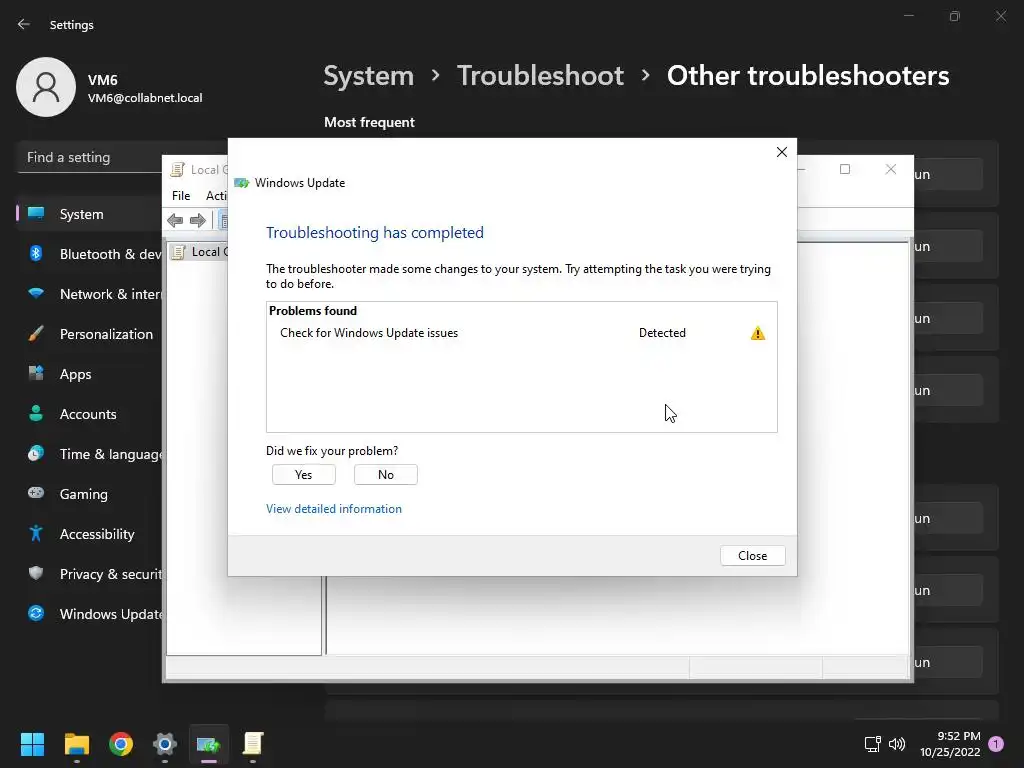Click the yellow warning icon next to Detected
The height and width of the screenshot is (768, 1024).
pyautogui.click(x=758, y=334)
